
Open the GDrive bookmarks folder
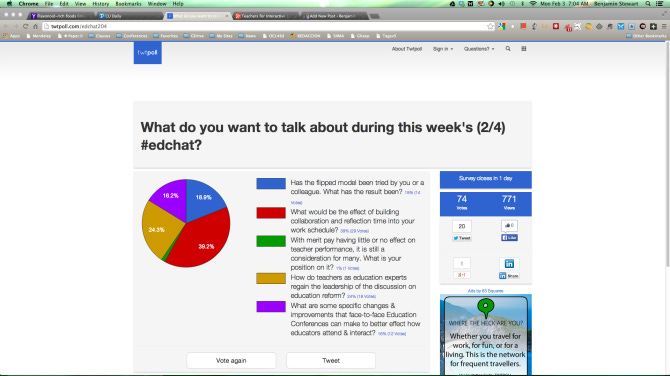[x=194, y=36]
